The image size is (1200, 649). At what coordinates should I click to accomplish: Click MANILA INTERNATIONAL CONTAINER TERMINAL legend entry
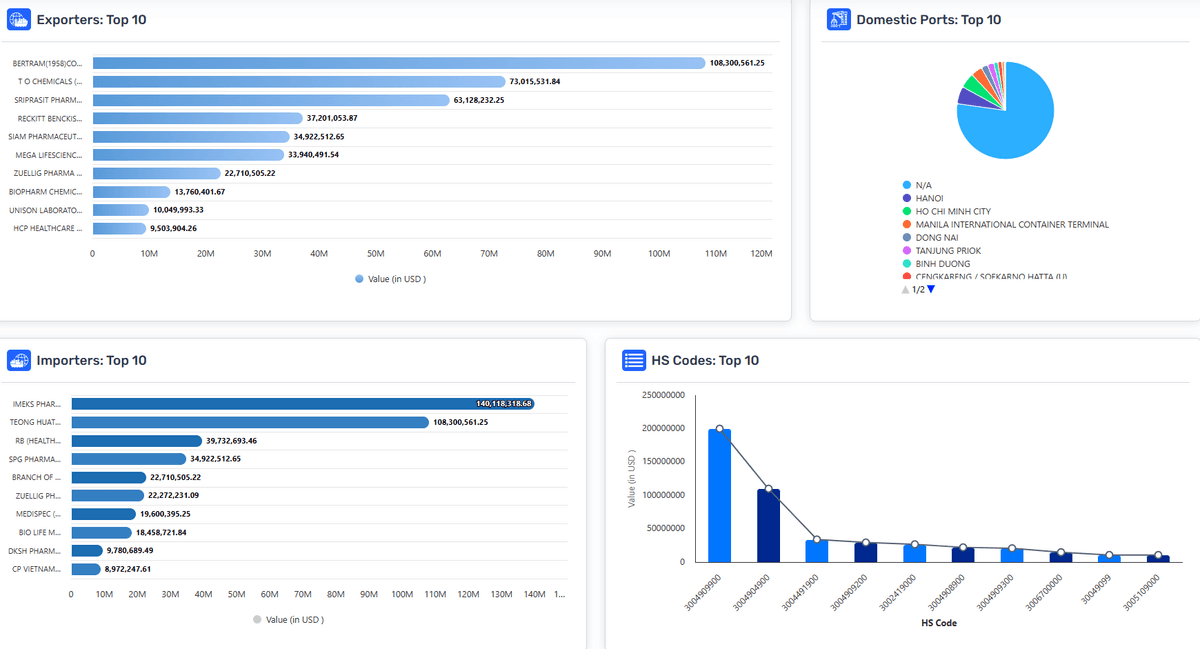[x=1011, y=224]
